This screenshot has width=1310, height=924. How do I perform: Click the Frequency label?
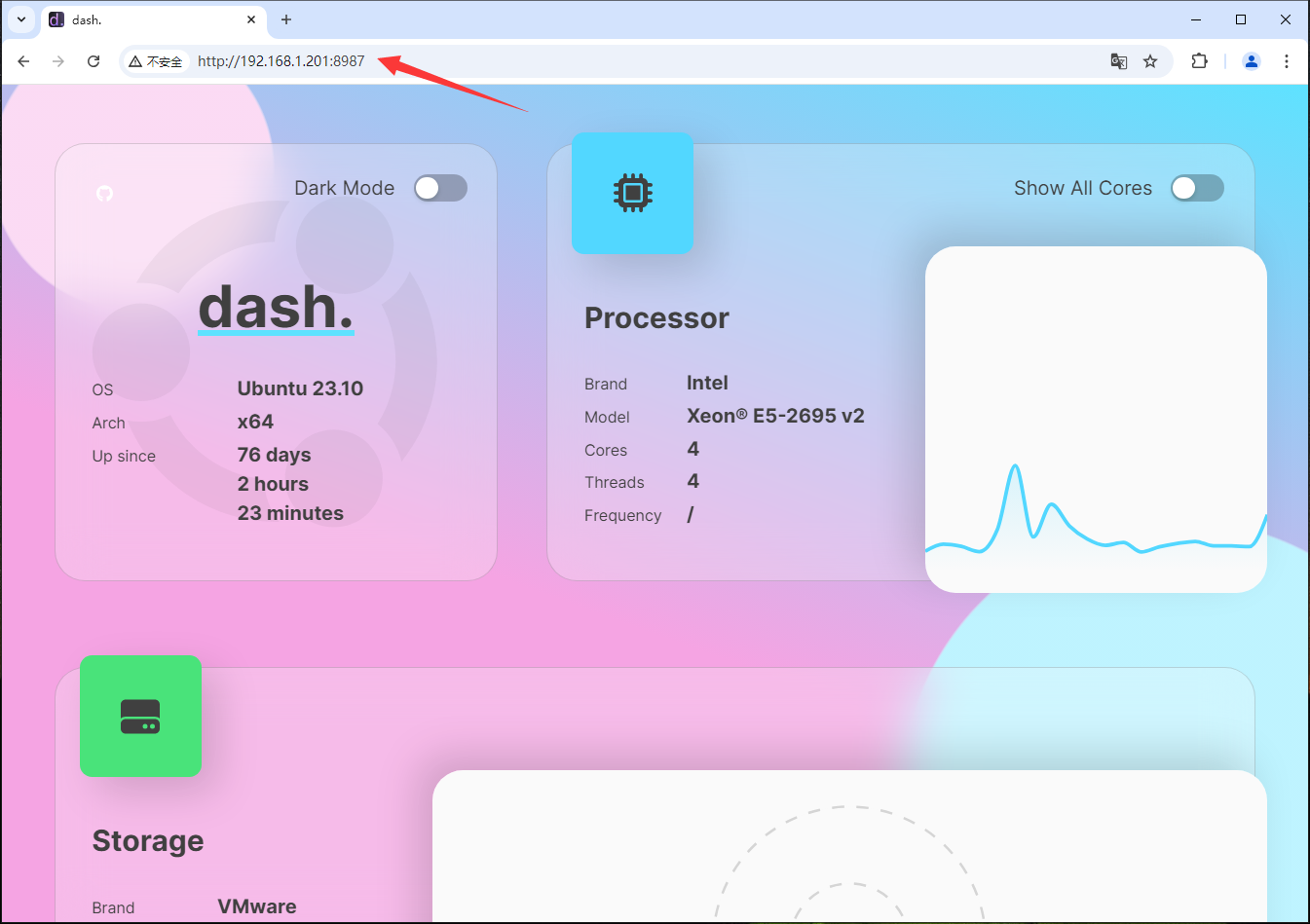click(x=622, y=515)
